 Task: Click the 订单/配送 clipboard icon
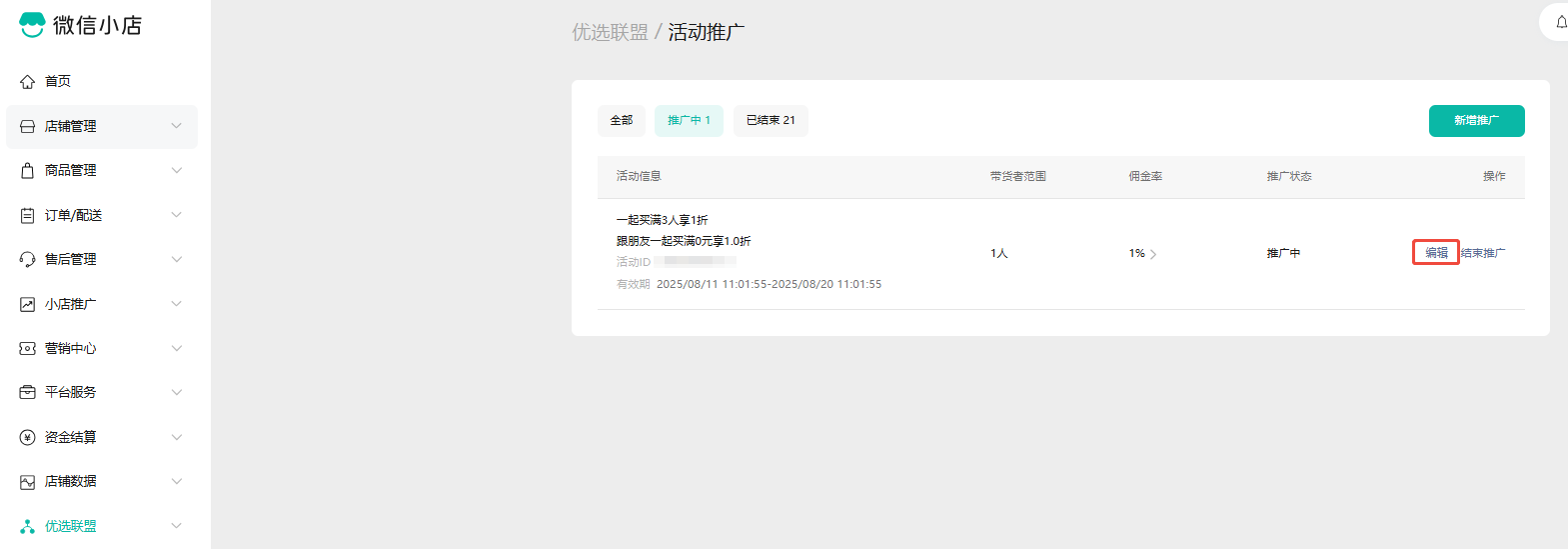point(28,215)
